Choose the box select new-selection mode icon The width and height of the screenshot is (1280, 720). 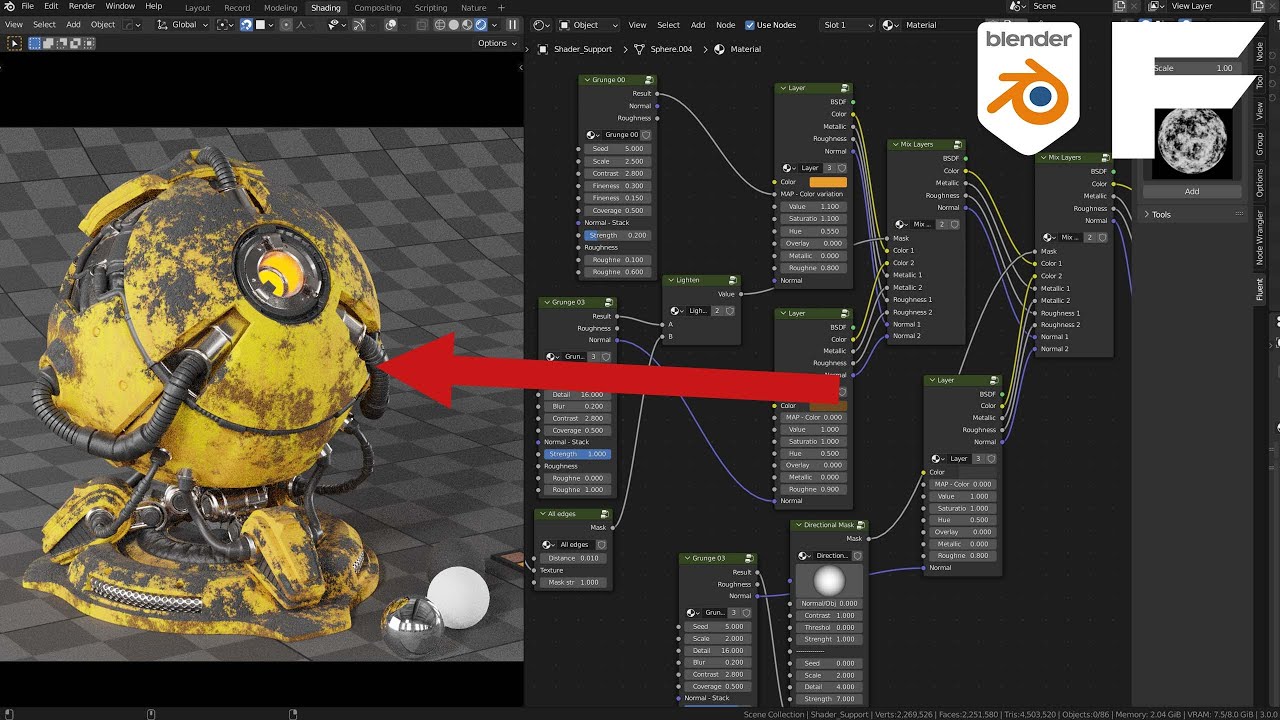tap(36, 43)
